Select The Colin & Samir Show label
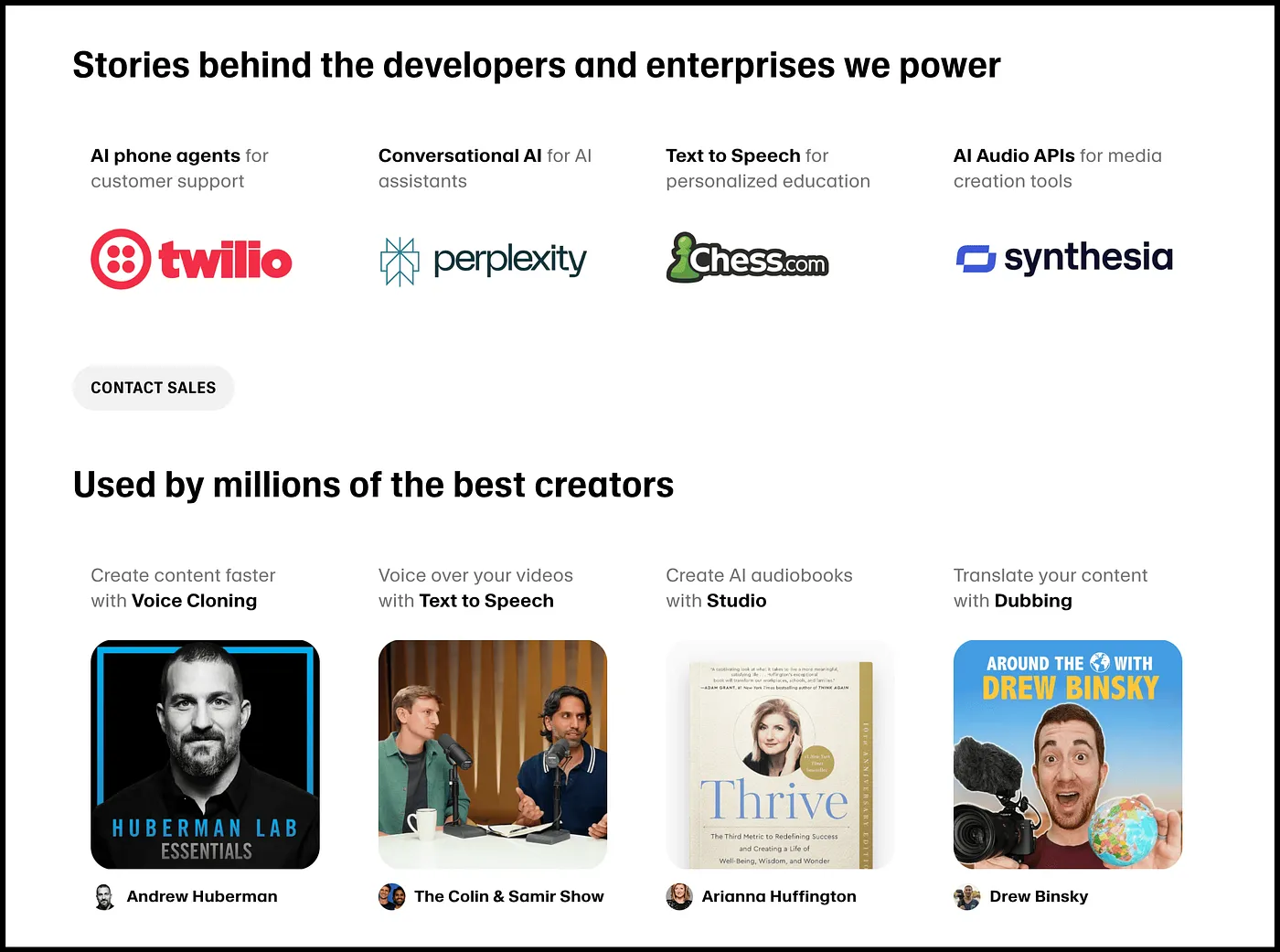The height and width of the screenshot is (952, 1280). (509, 896)
